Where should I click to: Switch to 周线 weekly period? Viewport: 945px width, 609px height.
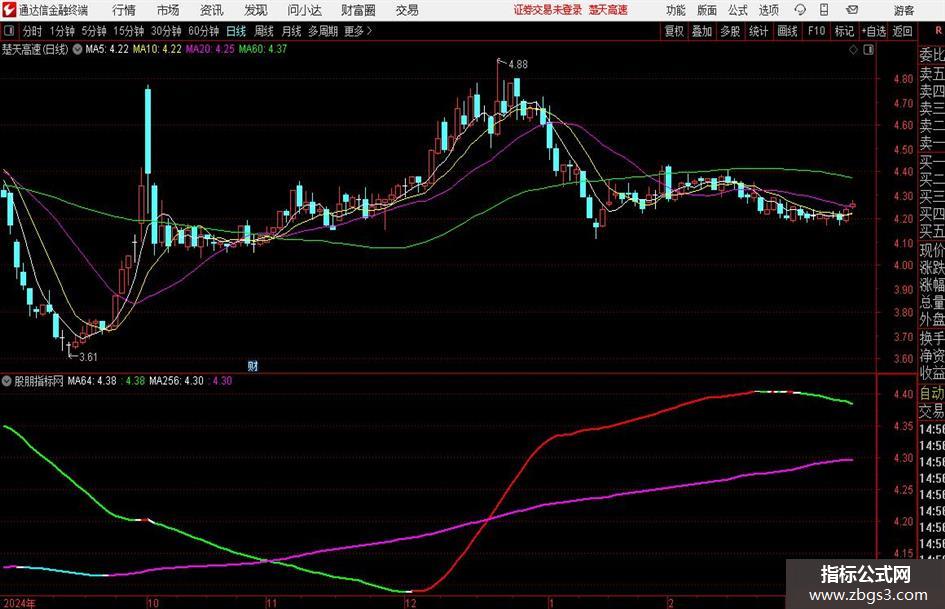(263, 31)
